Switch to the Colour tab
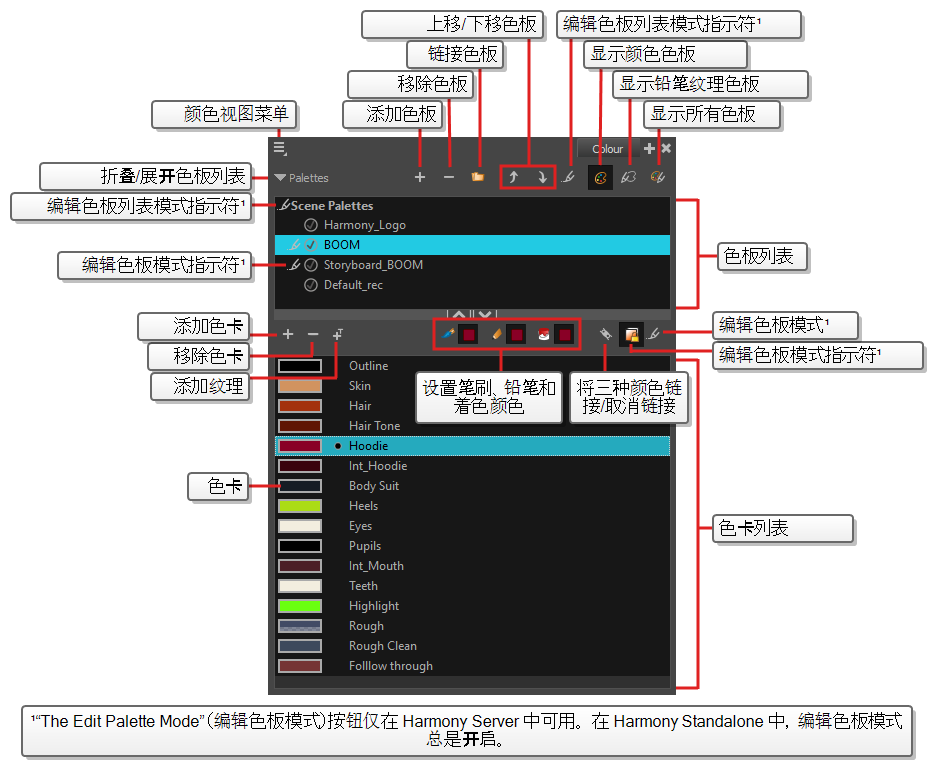This screenshot has width=939, height=772. 607,149
